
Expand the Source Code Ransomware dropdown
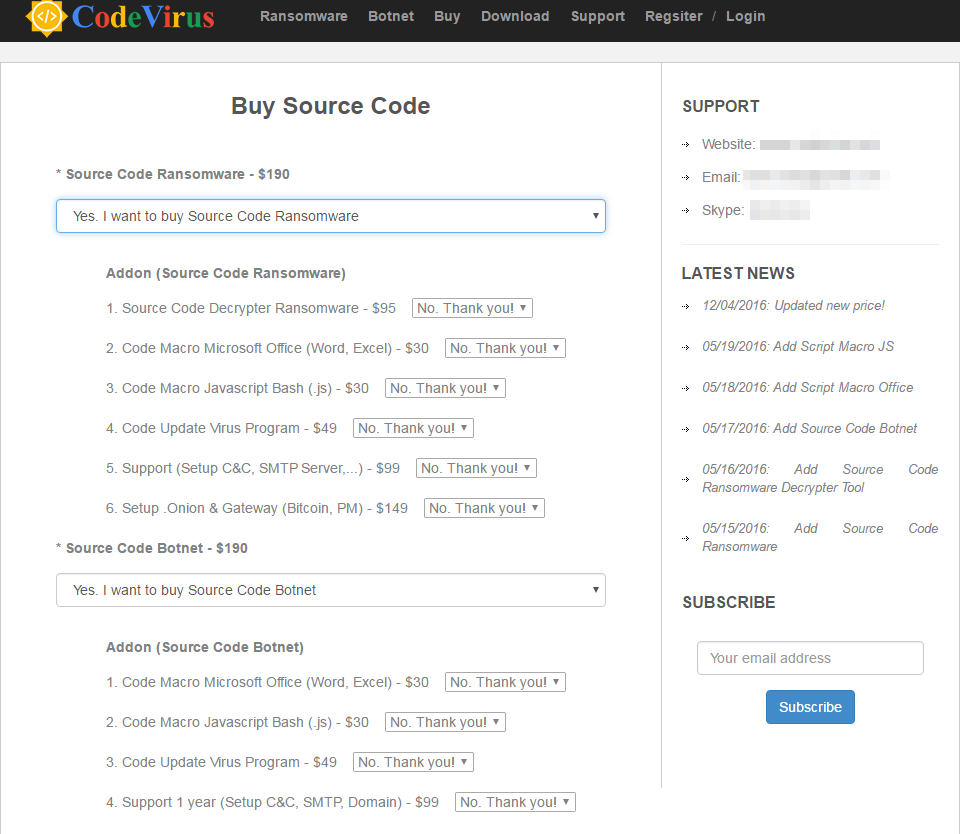click(x=330, y=216)
